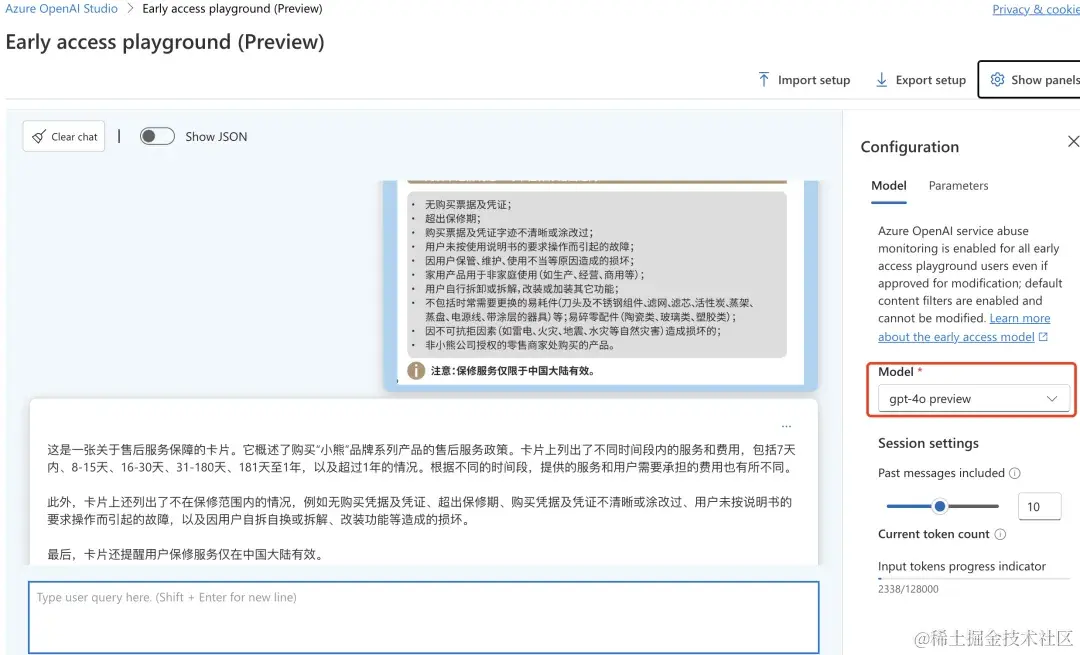Open the ellipsis menu on the assistant reply
Screen dimensions: 1080x655
[786, 423]
